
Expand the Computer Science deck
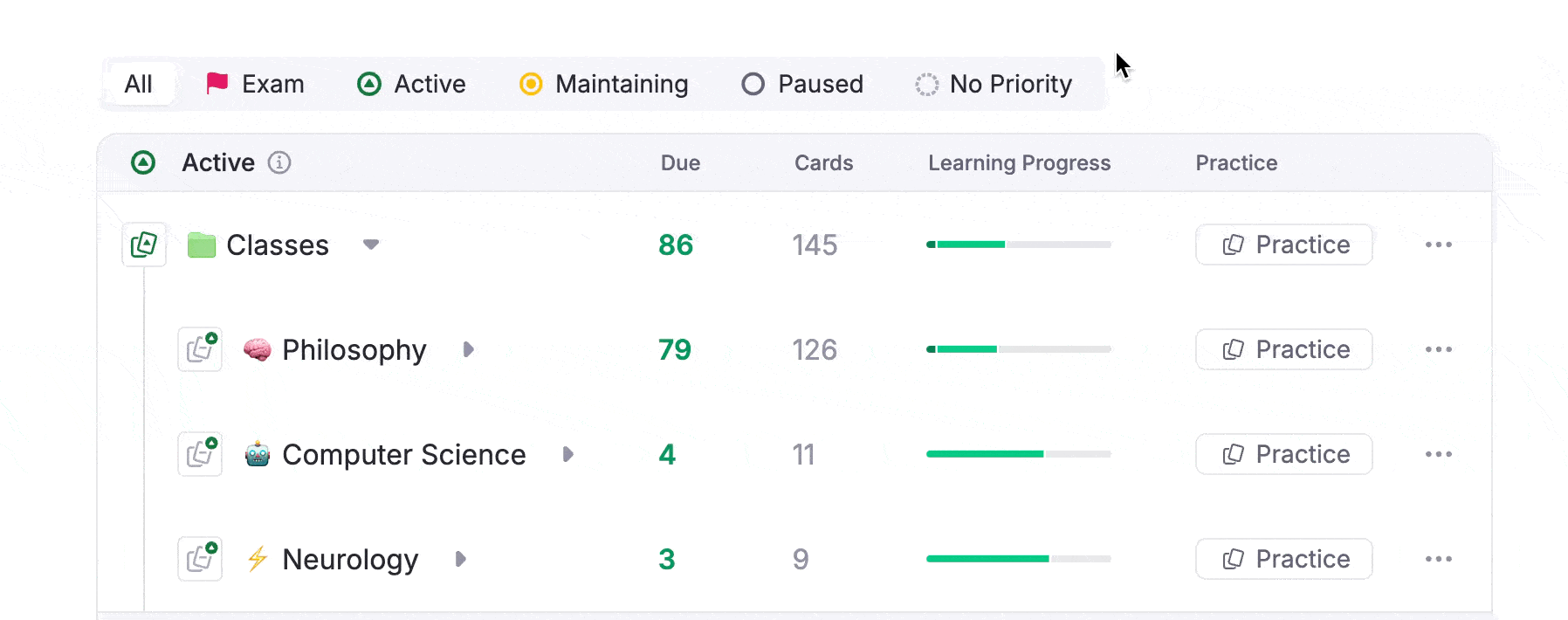(x=567, y=454)
